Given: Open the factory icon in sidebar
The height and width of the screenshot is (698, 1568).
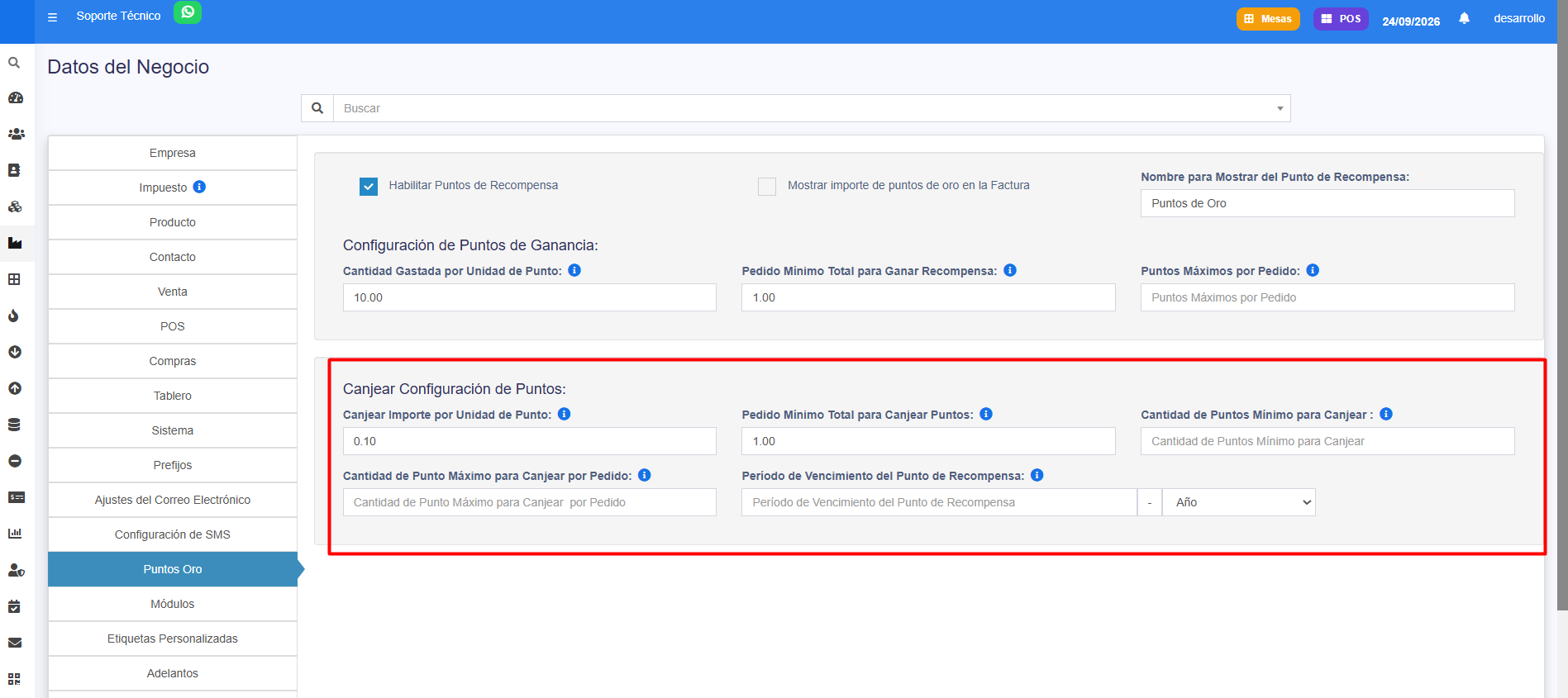Looking at the screenshot, I should coord(15,243).
